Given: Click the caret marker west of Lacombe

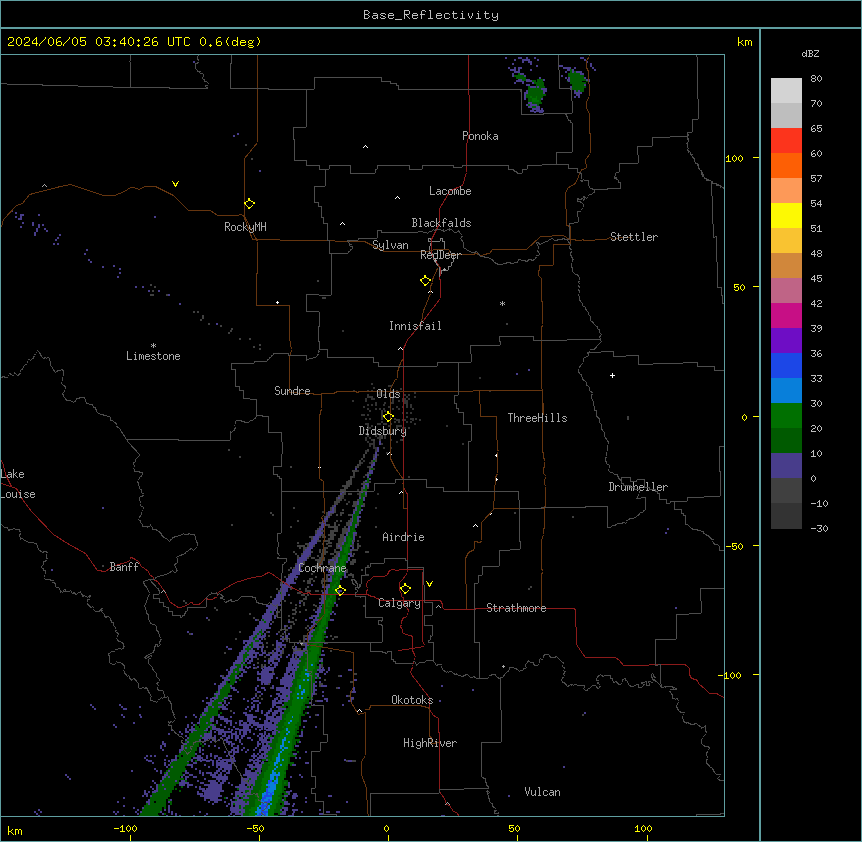Looking at the screenshot, I should 397,198.
